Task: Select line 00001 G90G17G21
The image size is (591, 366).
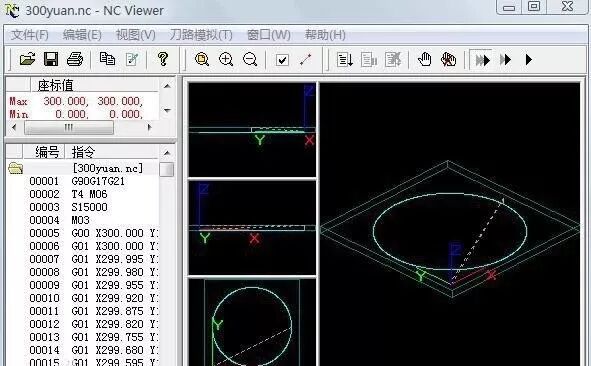Action: click(82, 181)
